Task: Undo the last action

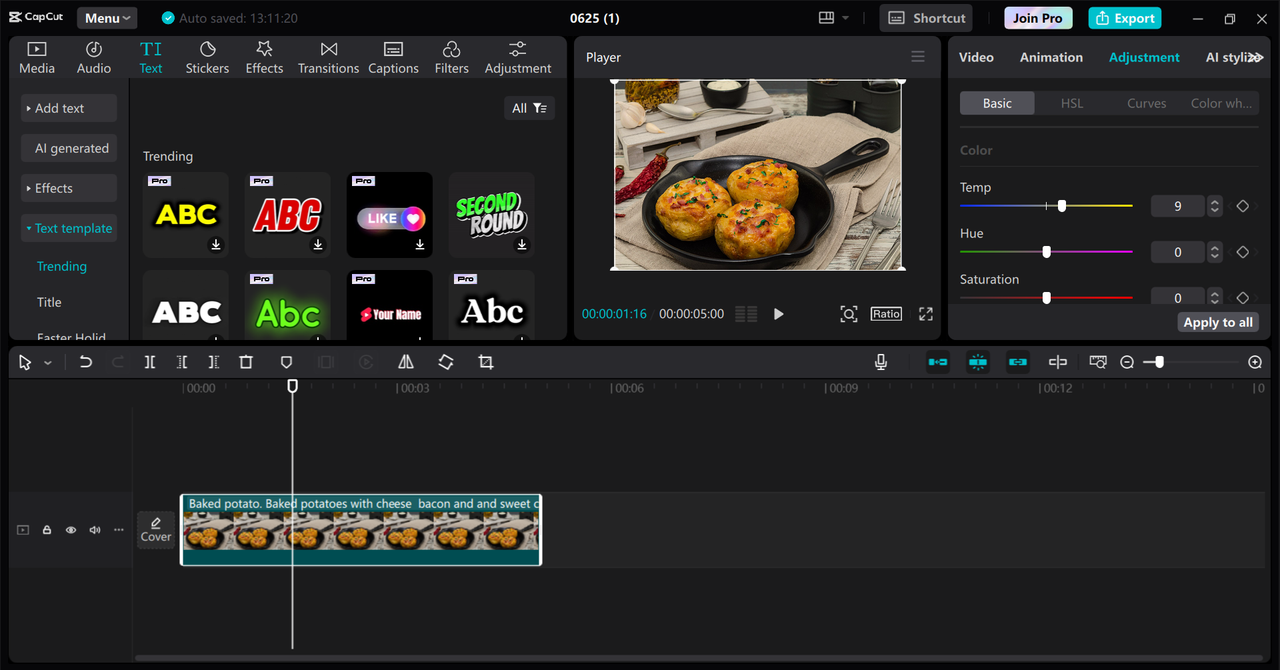Action: (86, 362)
